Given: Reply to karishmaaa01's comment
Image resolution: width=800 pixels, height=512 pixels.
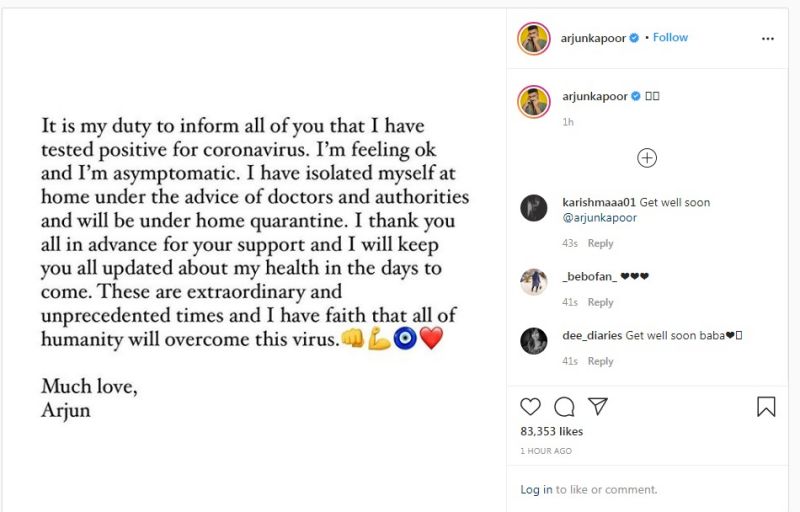Looking at the screenshot, I should [x=600, y=243].
